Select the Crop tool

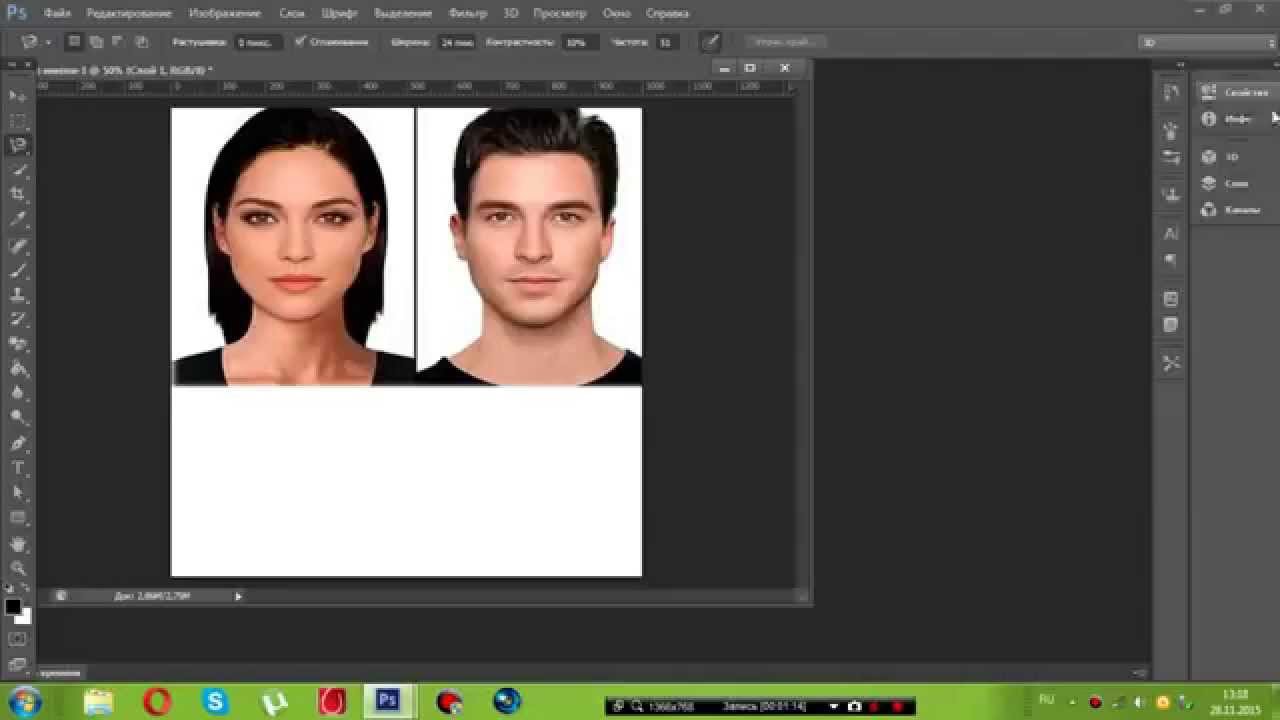point(18,195)
